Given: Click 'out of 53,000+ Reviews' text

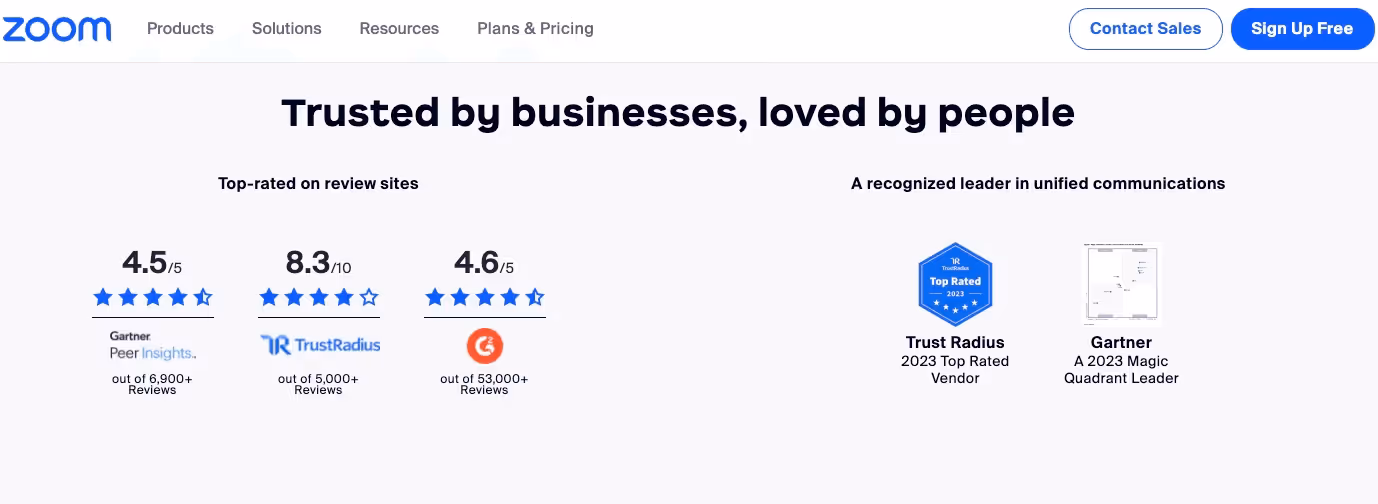Looking at the screenshot, I should [x=484, y=384].
